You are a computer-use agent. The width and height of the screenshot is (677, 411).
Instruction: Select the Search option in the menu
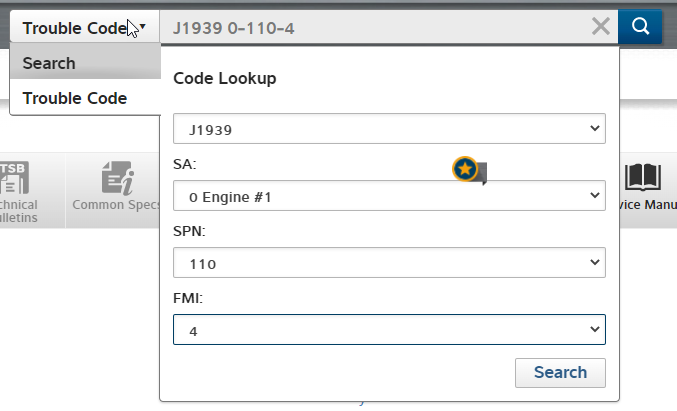(x=49, y=63)
